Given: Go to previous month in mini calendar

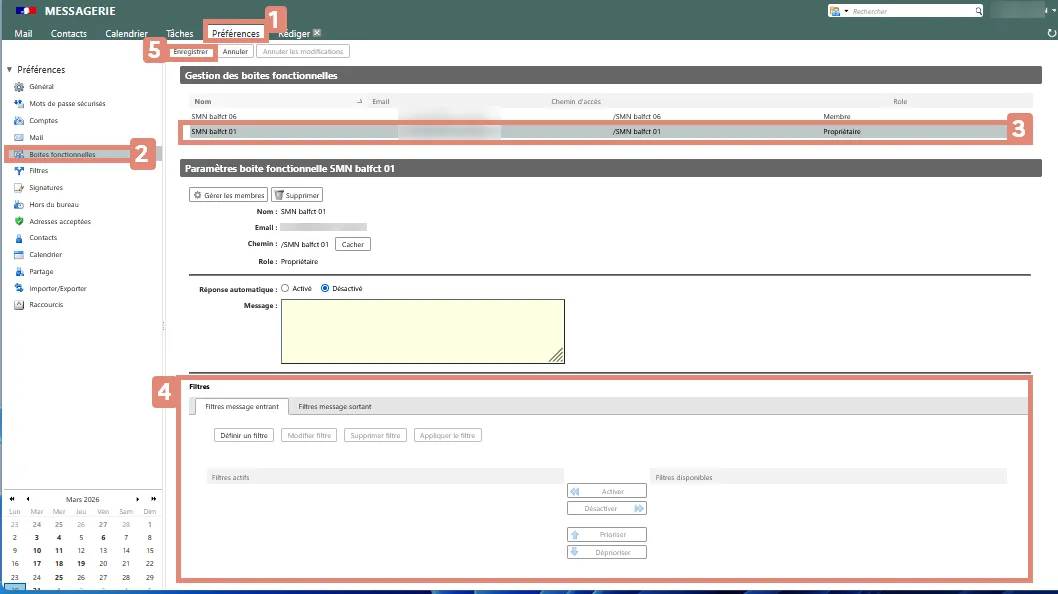Looking at the screenshot, I should (x=28, y=499).
